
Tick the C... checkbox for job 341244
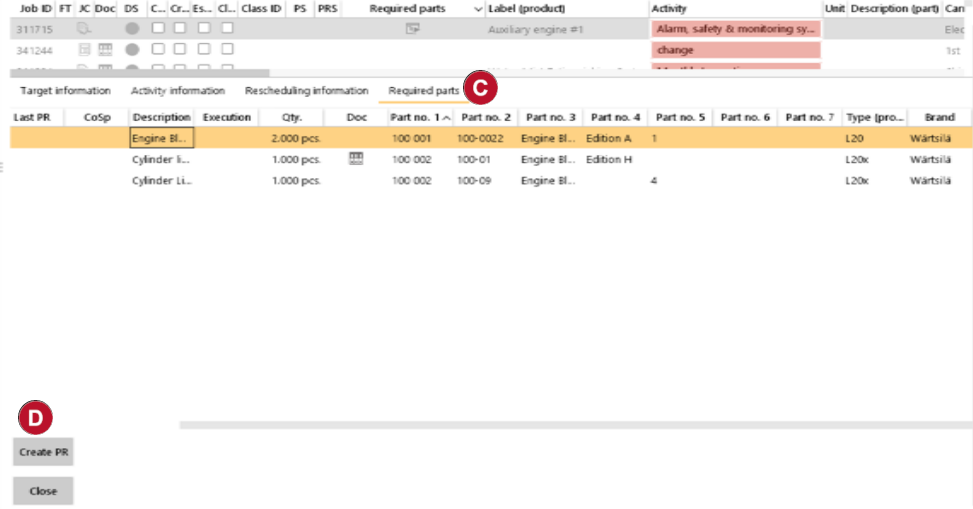click(158, 48)
